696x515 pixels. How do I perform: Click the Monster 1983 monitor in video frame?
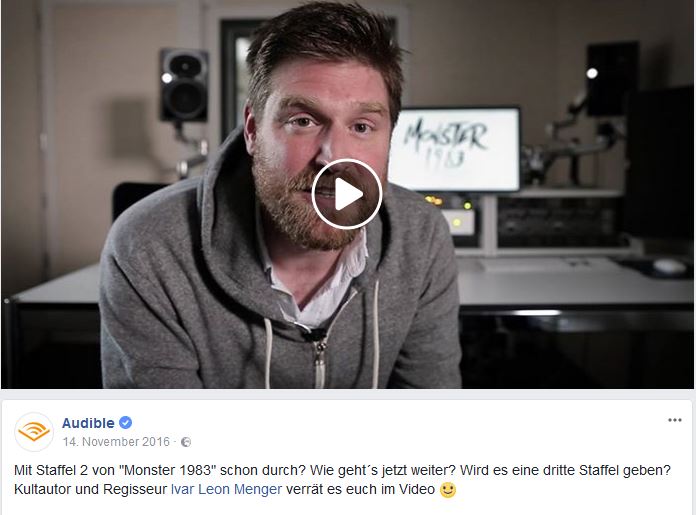click(455, 149)
